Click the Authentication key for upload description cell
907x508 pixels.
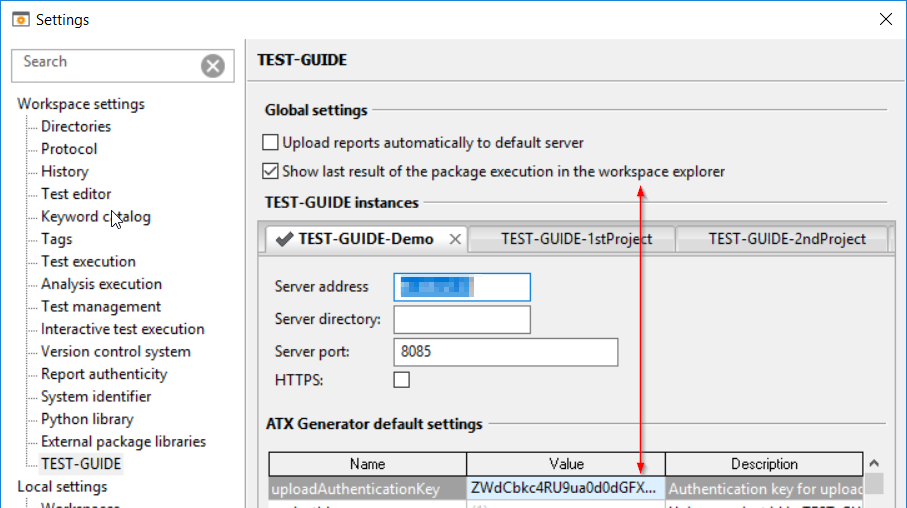(x=764, y=489)
